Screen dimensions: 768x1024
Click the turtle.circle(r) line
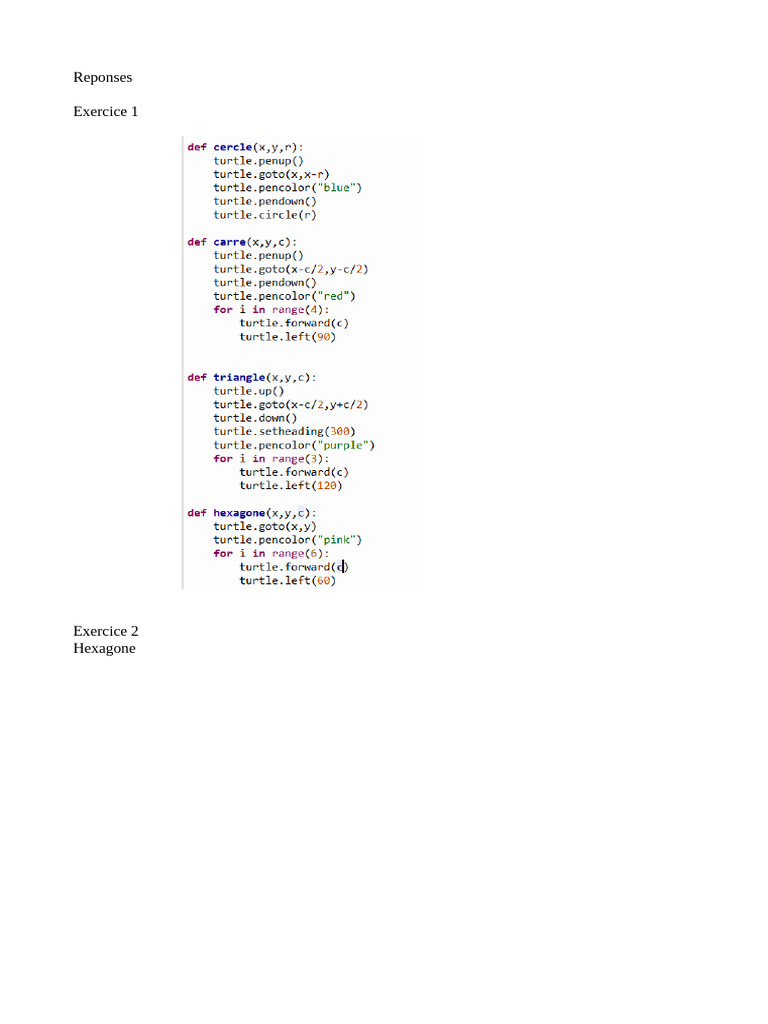(264, 215)
